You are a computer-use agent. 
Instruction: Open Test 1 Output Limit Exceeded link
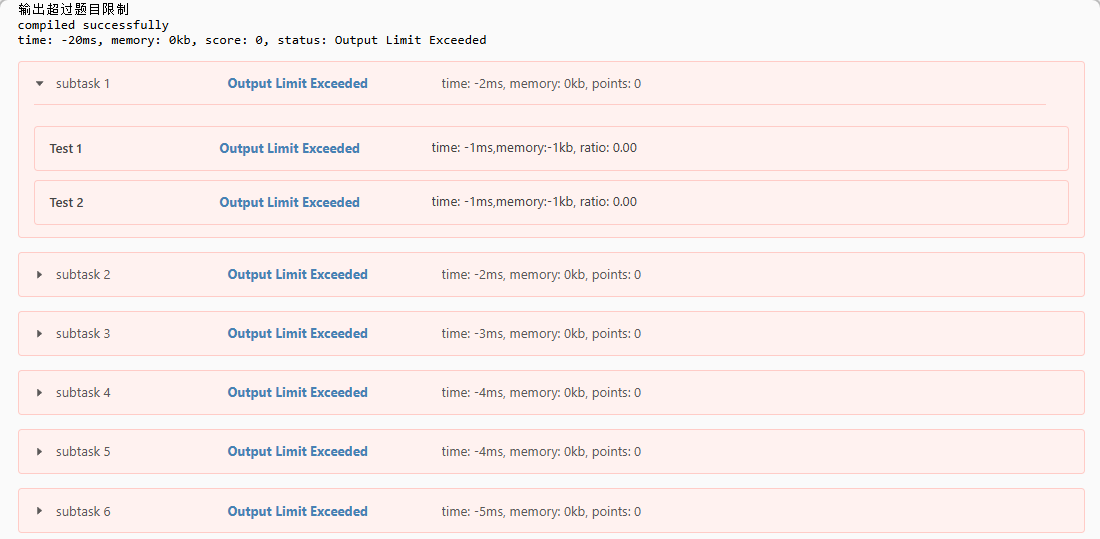click(290, 148)
